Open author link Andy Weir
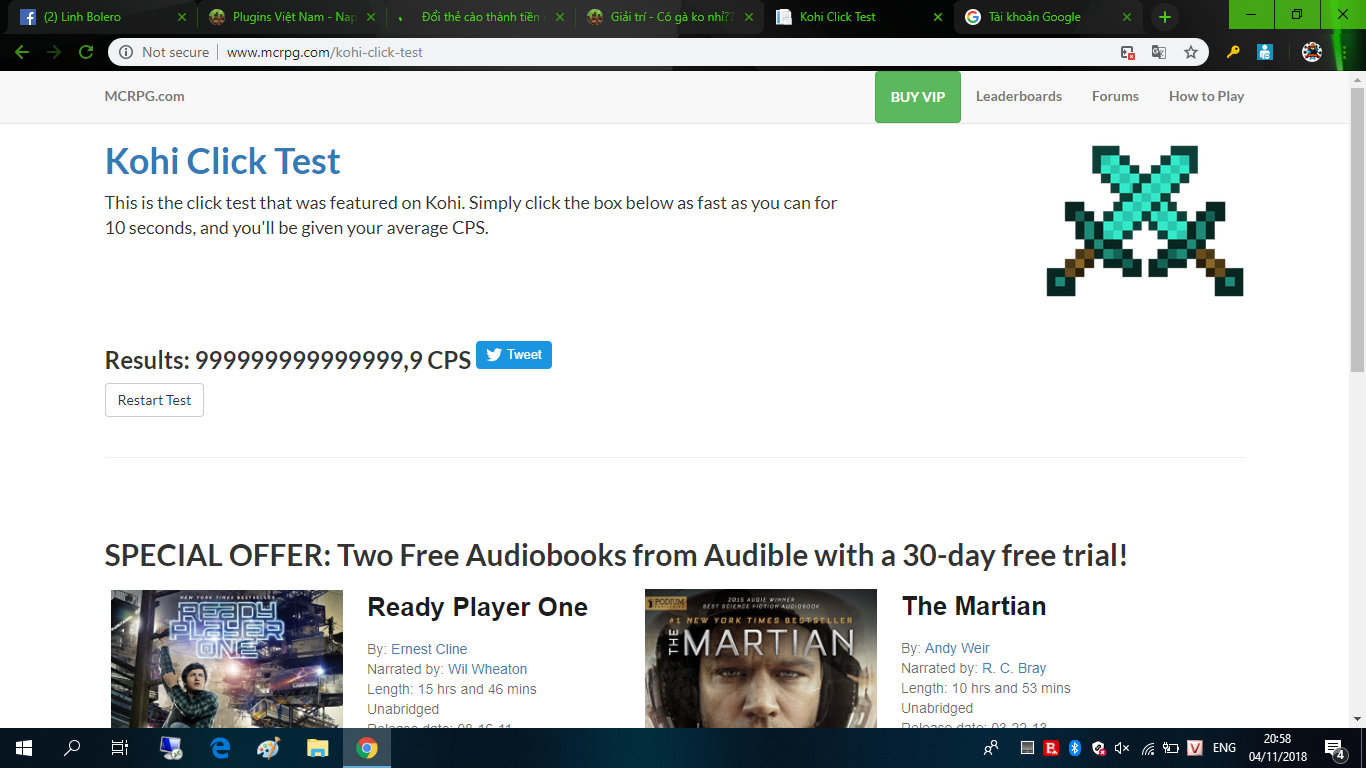Image resolution: width=1366 pixels, height=768 pixels. pos(957,648)
